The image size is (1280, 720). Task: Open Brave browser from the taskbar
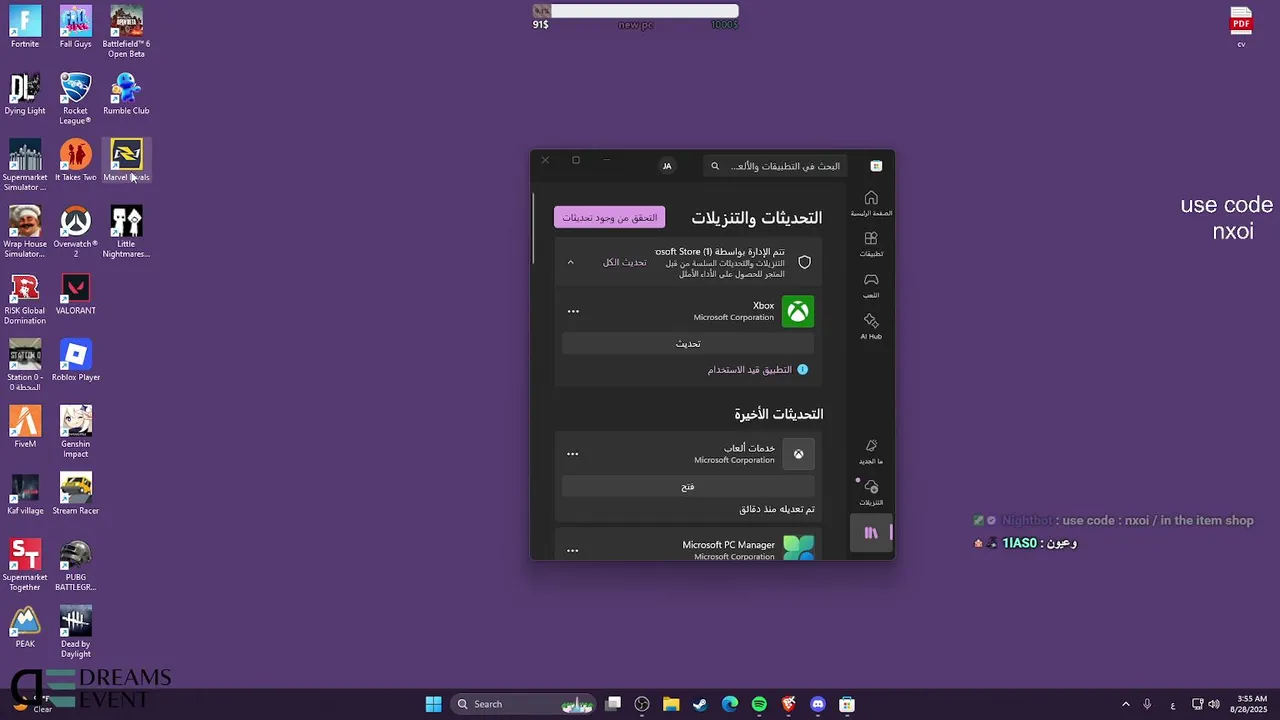pyautogui.click(x=788, y=704)
